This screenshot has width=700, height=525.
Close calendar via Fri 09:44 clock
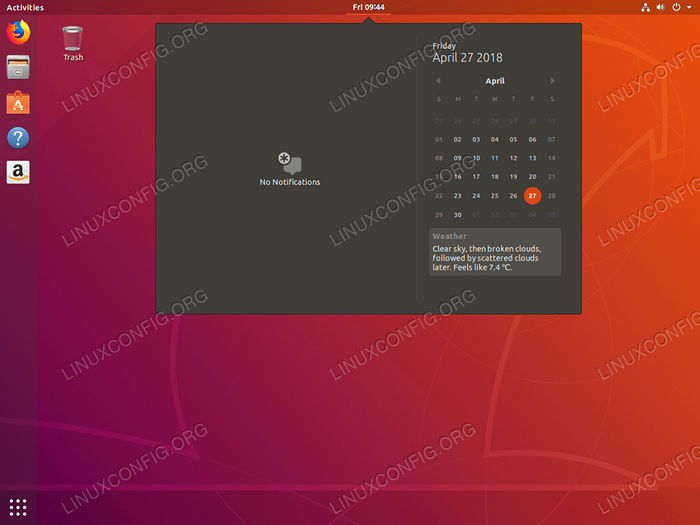tap(368, 7)
